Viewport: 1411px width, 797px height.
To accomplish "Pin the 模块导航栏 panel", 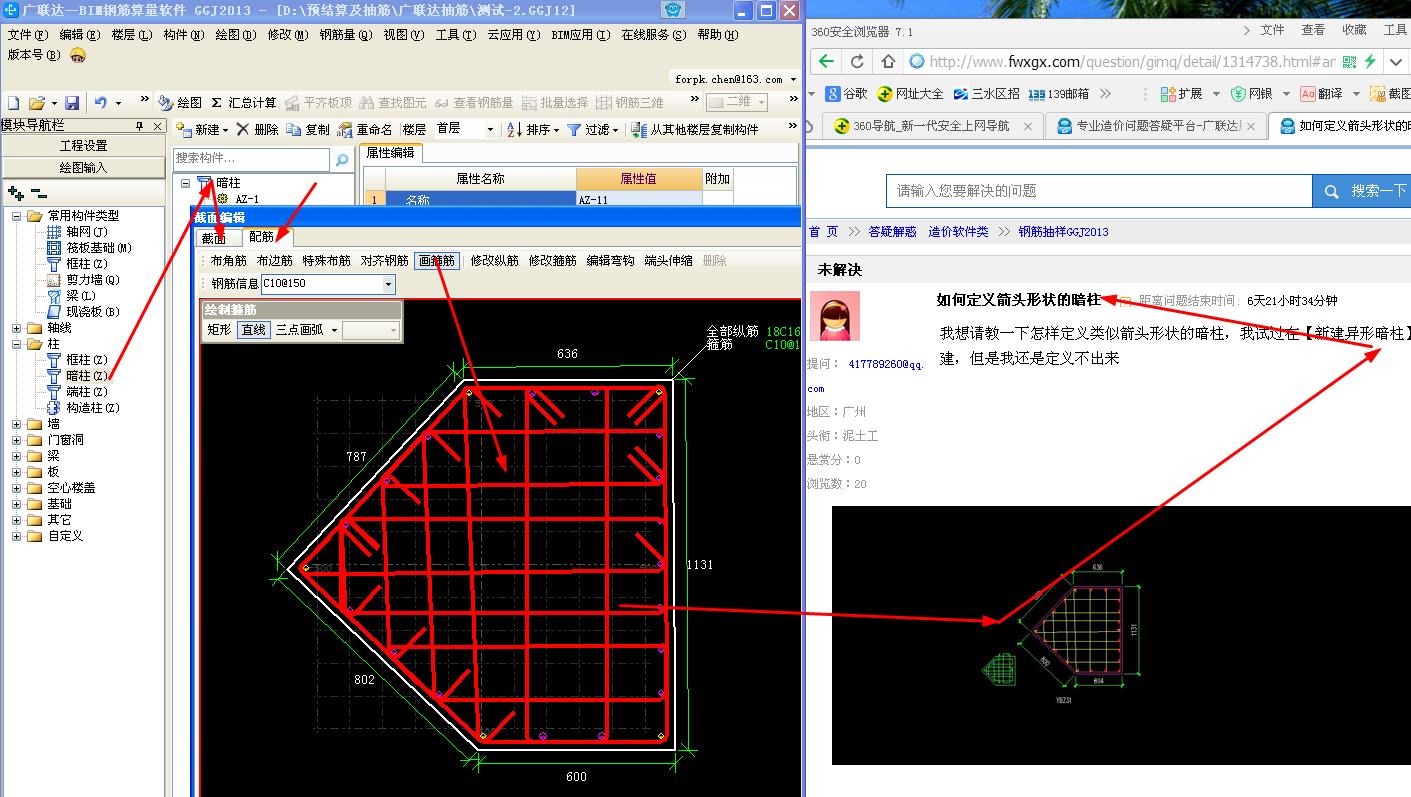I will pyautogui.click(x=140, y=126).
